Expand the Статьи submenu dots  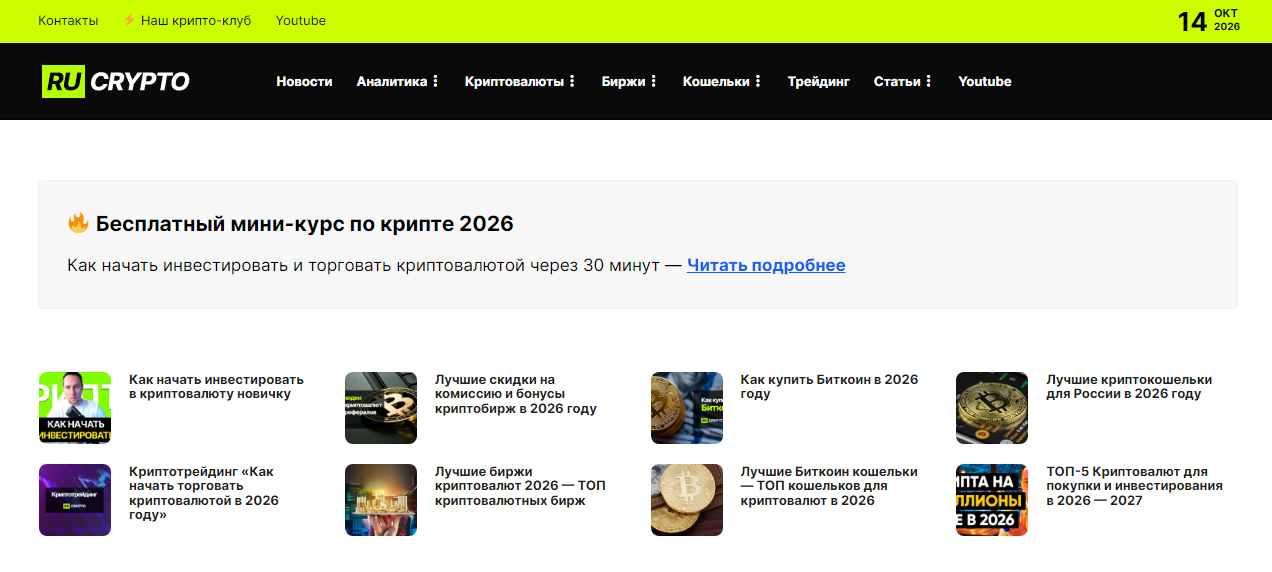929,81
